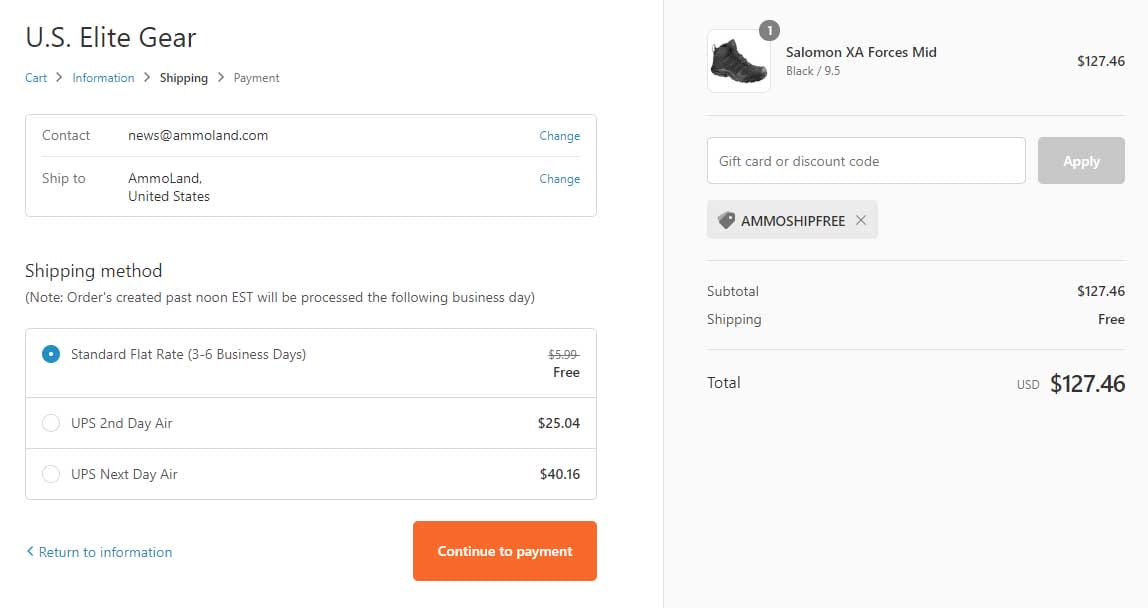Viewport: 1148px width, 608px height.
Task: Click the U.S. Elite Gear store title
Action: point(111,38)
